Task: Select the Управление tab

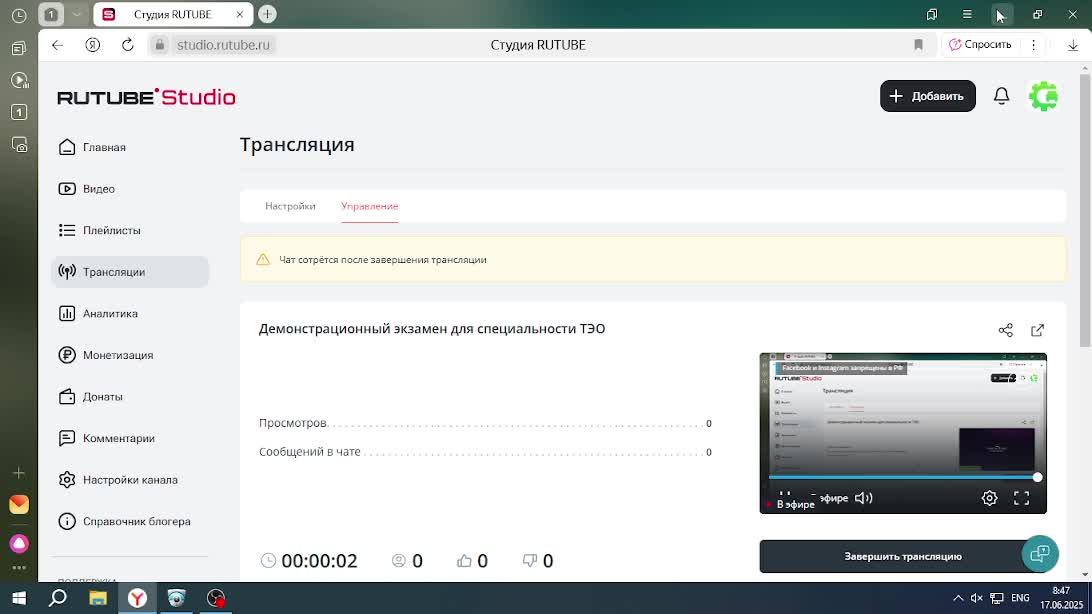Action: [370, 206]
